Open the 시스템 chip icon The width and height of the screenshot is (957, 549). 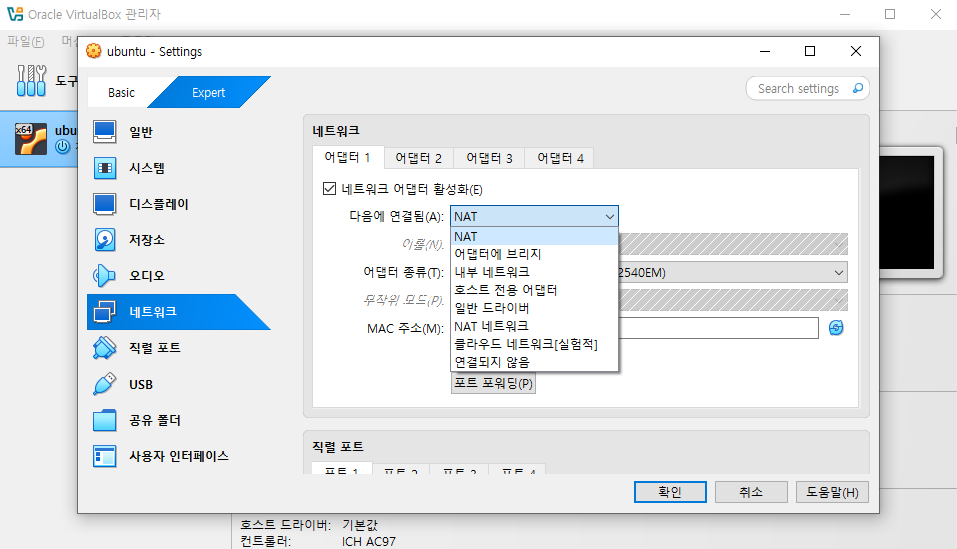104,168
